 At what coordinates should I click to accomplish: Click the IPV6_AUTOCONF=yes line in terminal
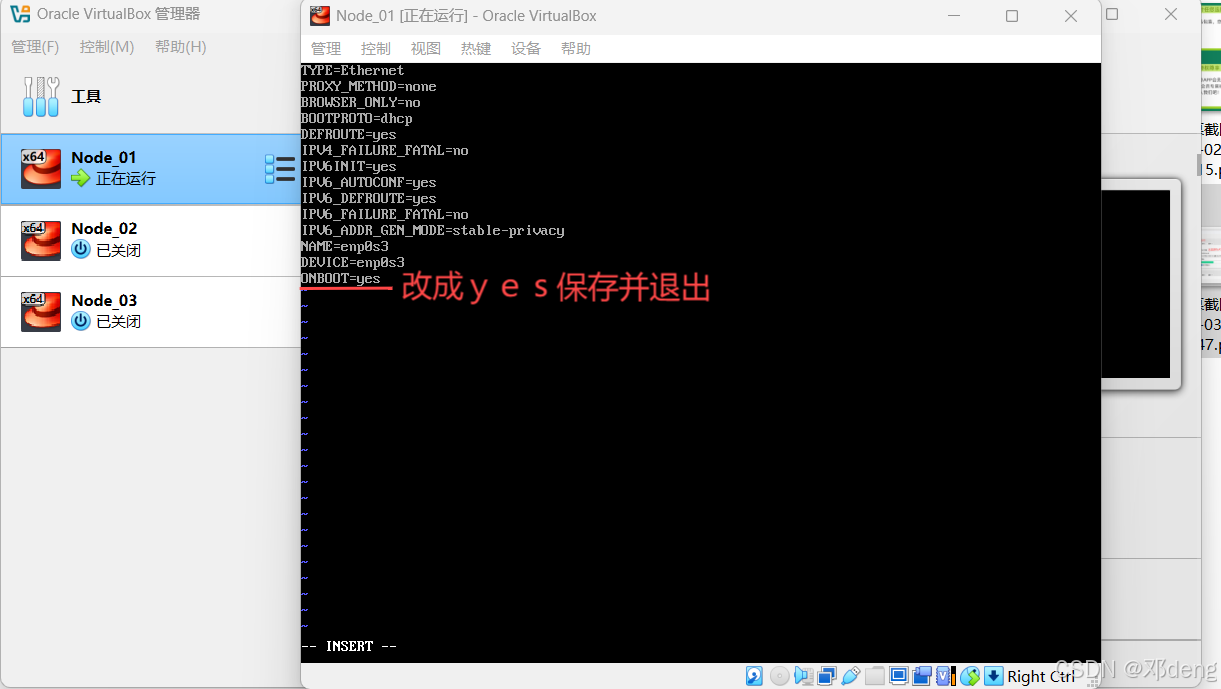click(x=369, y=182)
